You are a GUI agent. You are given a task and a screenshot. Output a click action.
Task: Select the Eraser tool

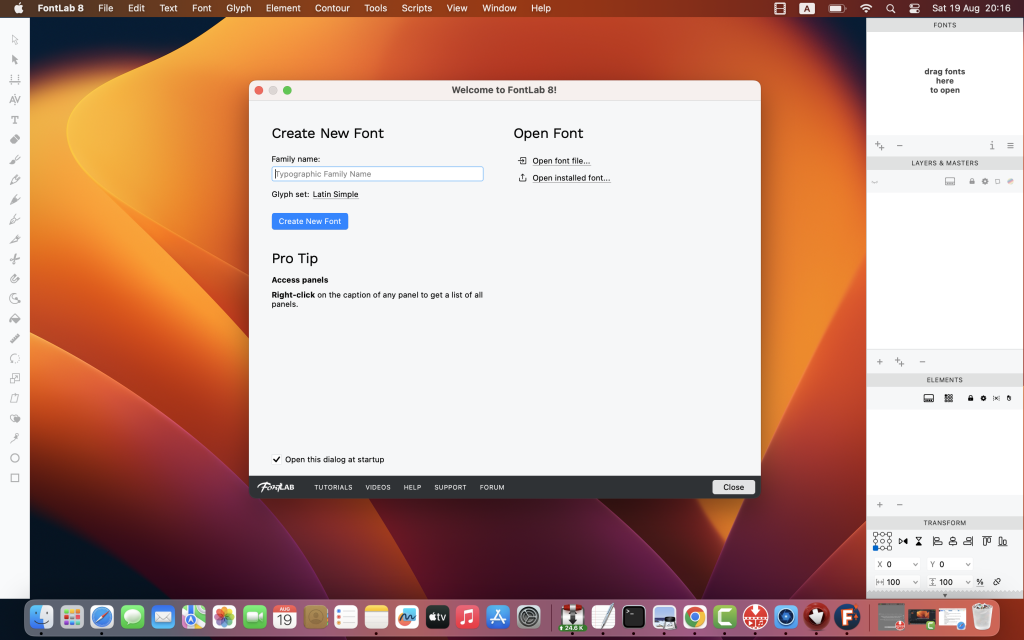point(14,139)
